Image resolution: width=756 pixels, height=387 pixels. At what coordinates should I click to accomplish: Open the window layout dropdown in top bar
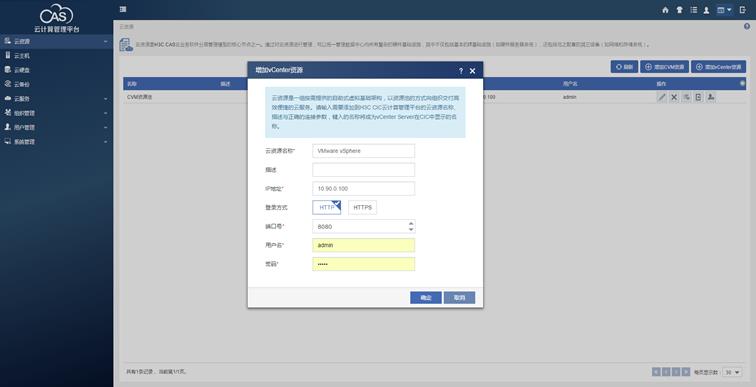pos(724,10)
